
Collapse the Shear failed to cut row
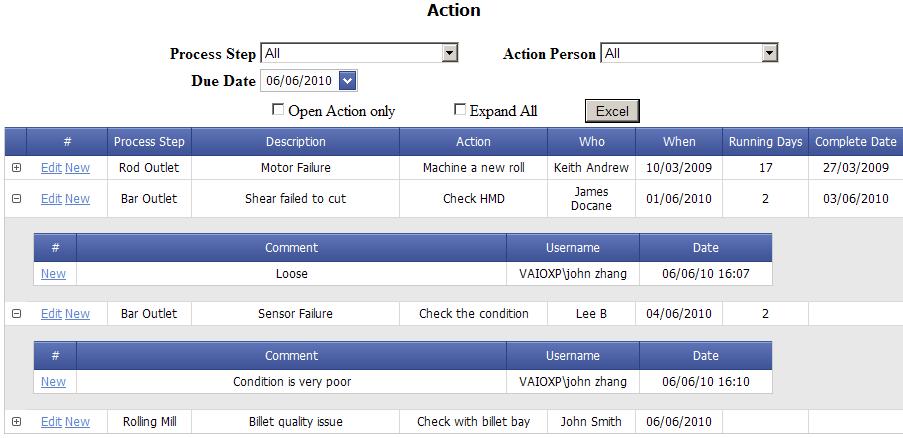(x=17, y=199)
